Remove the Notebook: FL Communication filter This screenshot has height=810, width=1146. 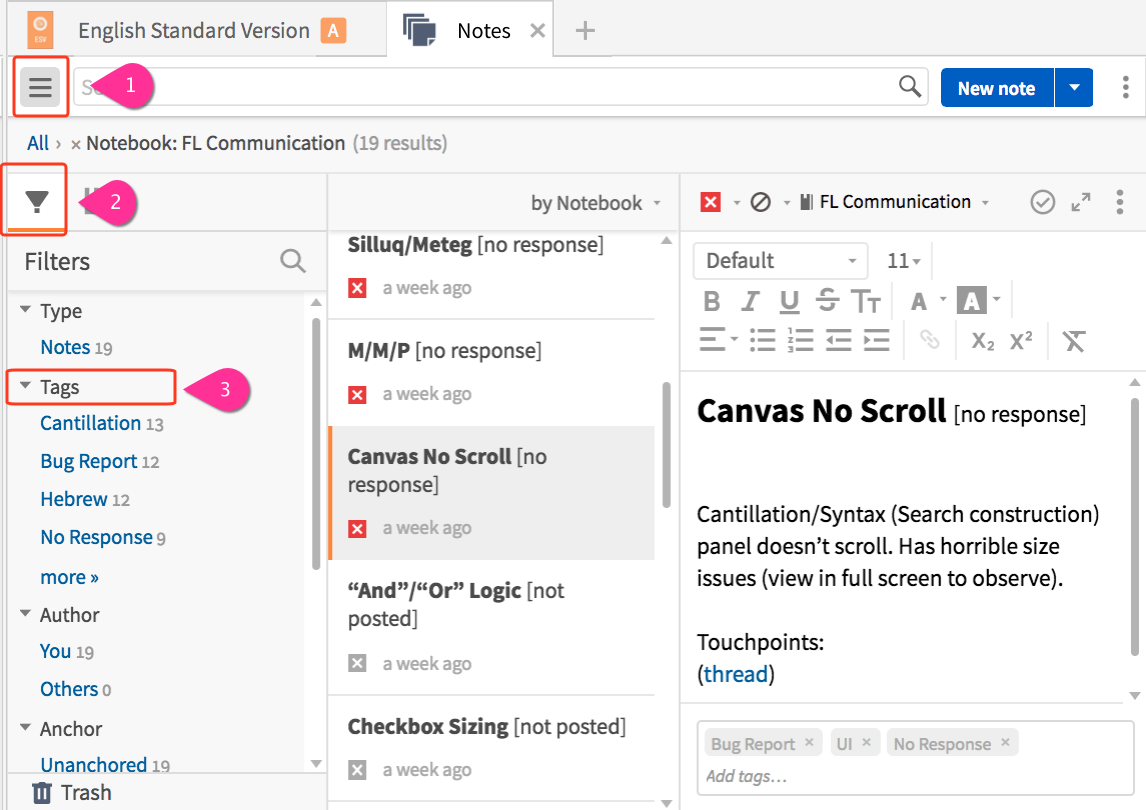click(75, 145)
